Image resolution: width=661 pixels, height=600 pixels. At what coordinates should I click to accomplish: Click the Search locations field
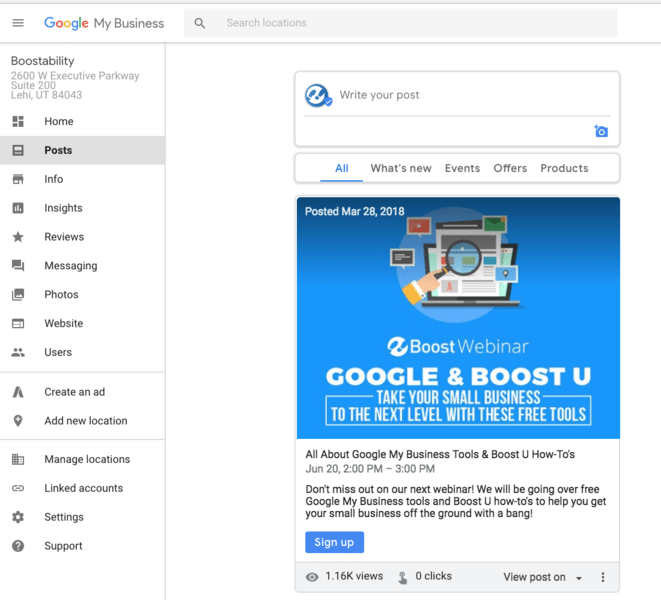(x=400, y=23)
